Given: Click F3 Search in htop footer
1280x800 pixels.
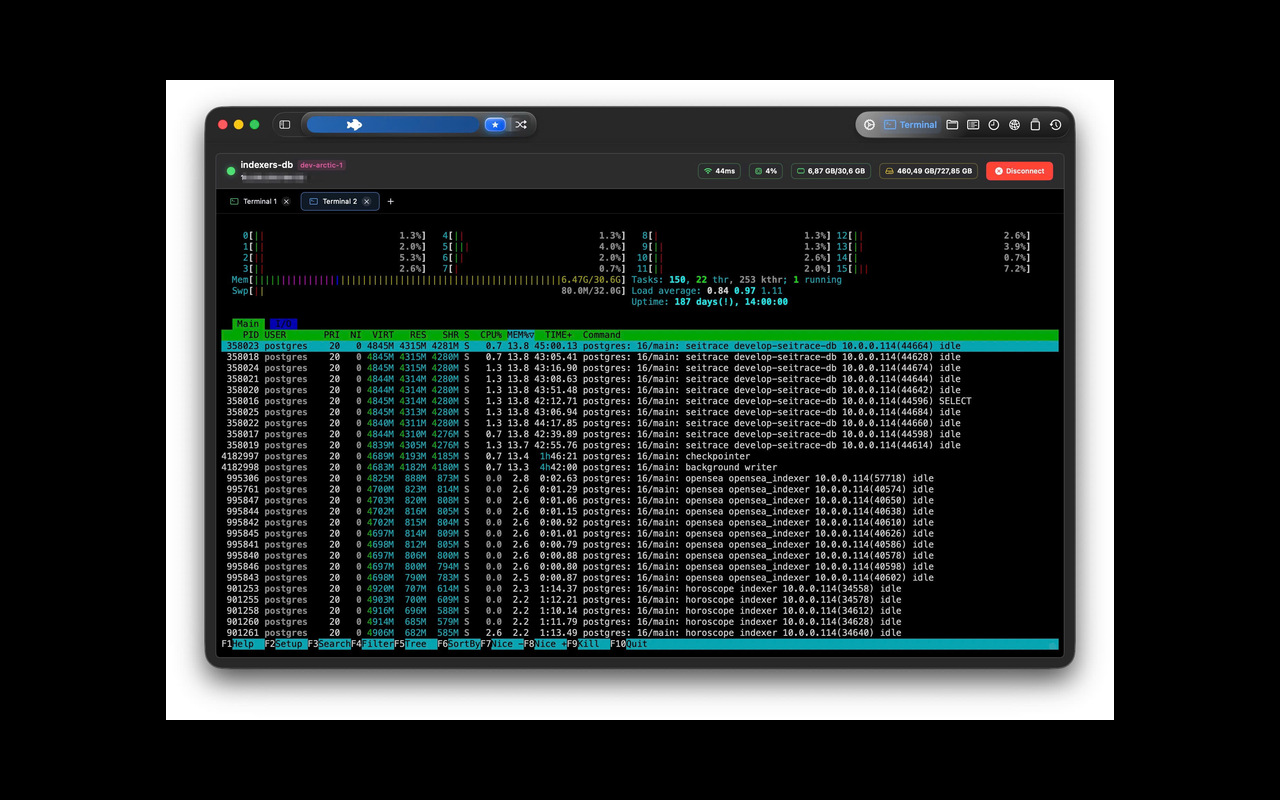Looking at the screenshot, I should pyautogui.click(x=329, y=644).
